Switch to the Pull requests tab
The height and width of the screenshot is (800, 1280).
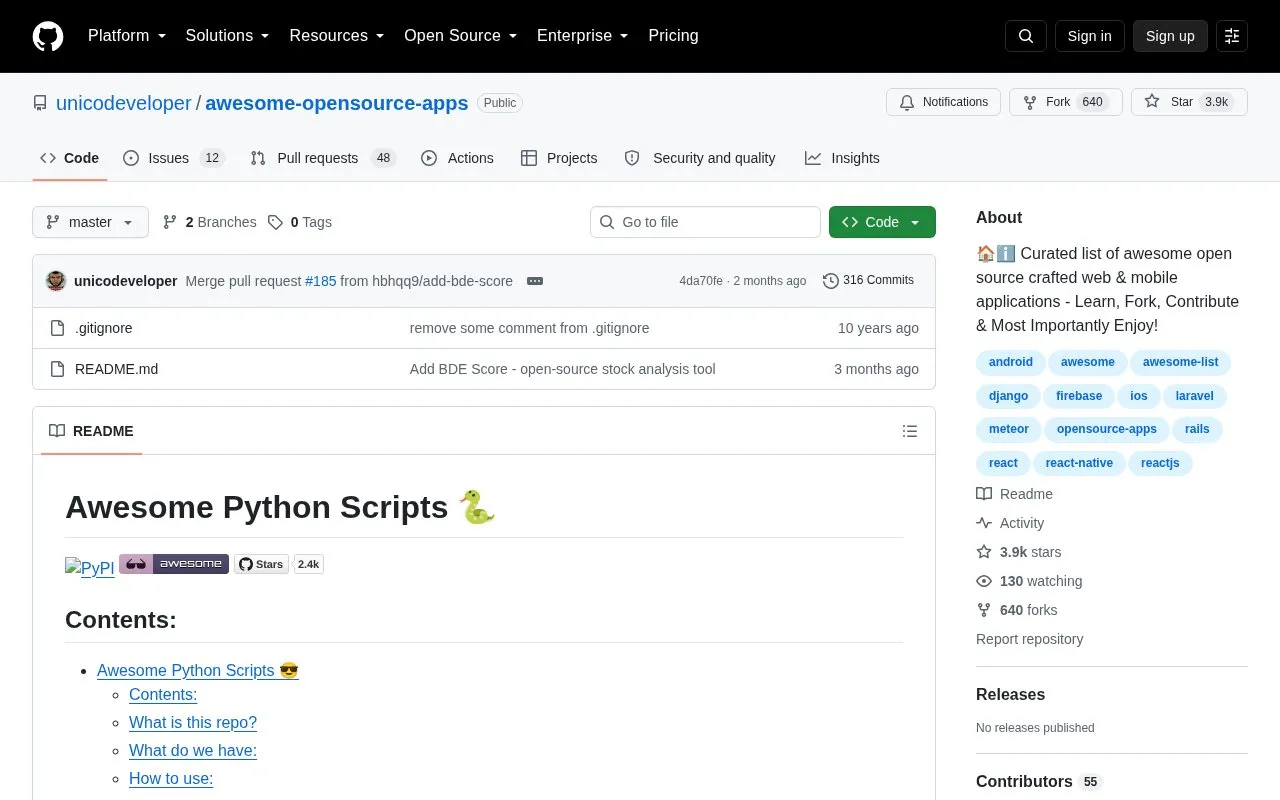click(323, 158)
